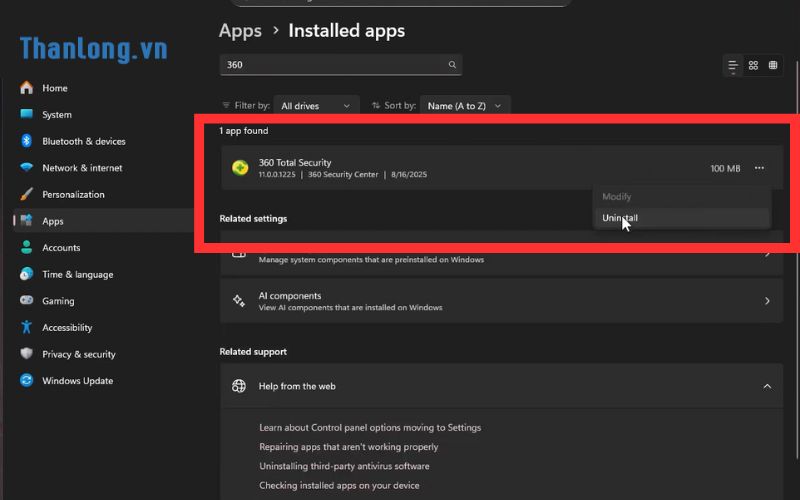Click the Help from the web globe icon
The image size is (800, 500).
(239, 386)
